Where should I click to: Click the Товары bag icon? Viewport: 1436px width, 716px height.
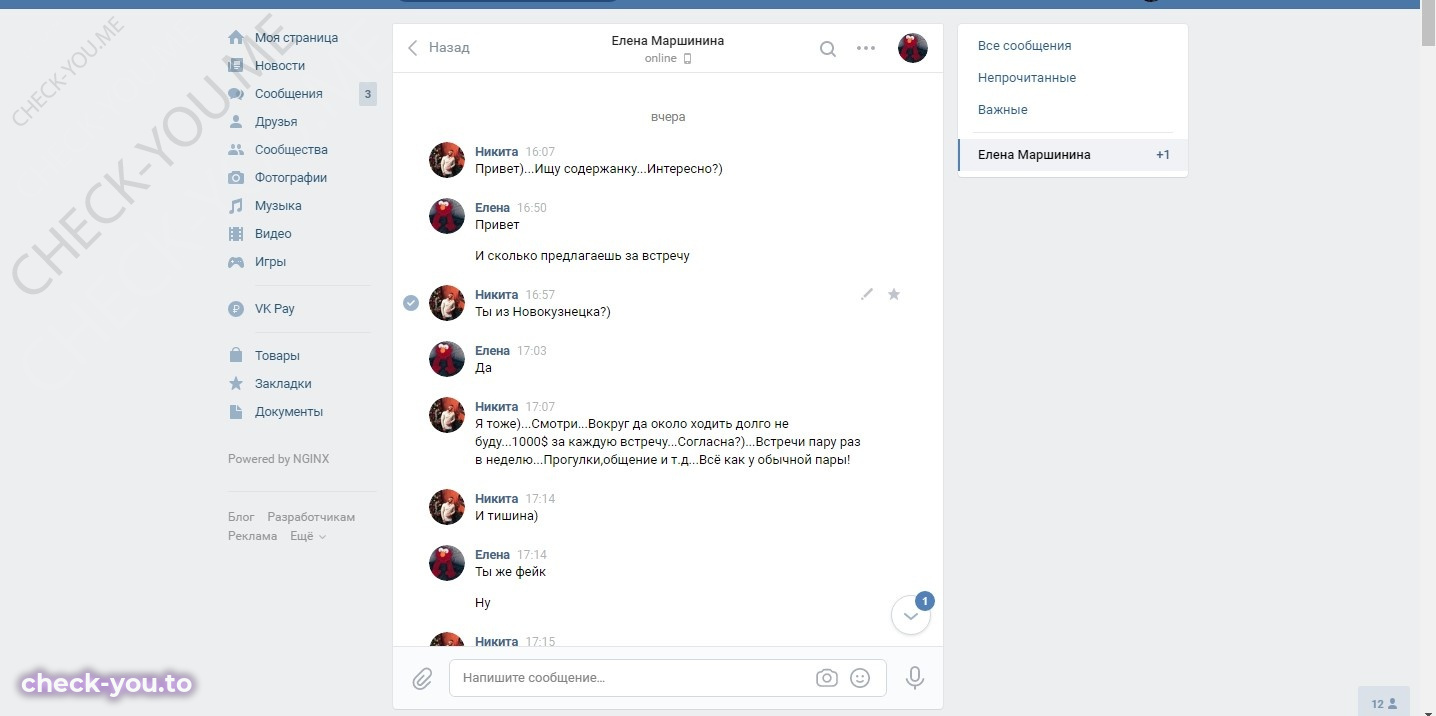pos(236,356)
